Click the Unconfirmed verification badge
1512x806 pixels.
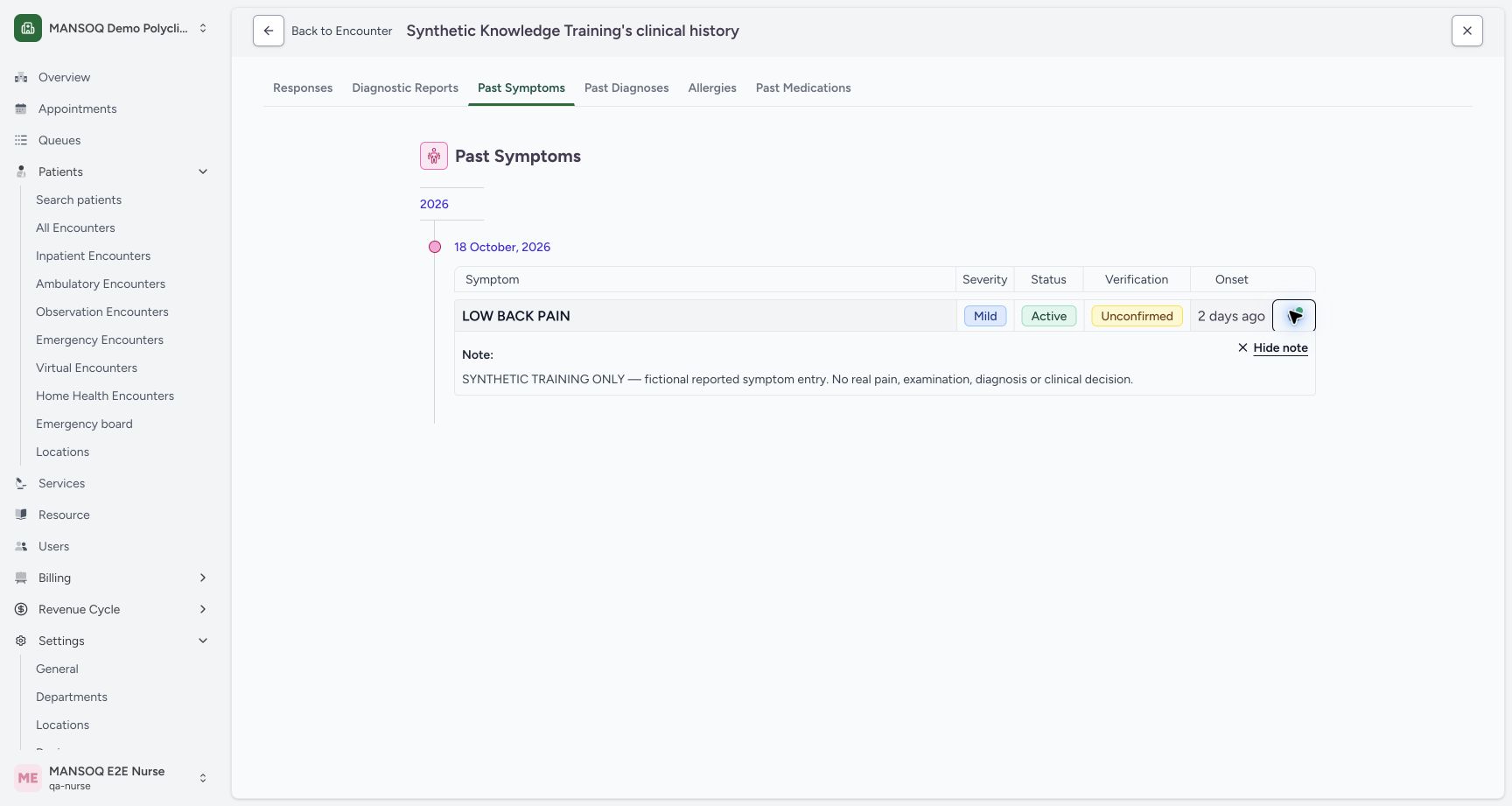(1137, 316)
